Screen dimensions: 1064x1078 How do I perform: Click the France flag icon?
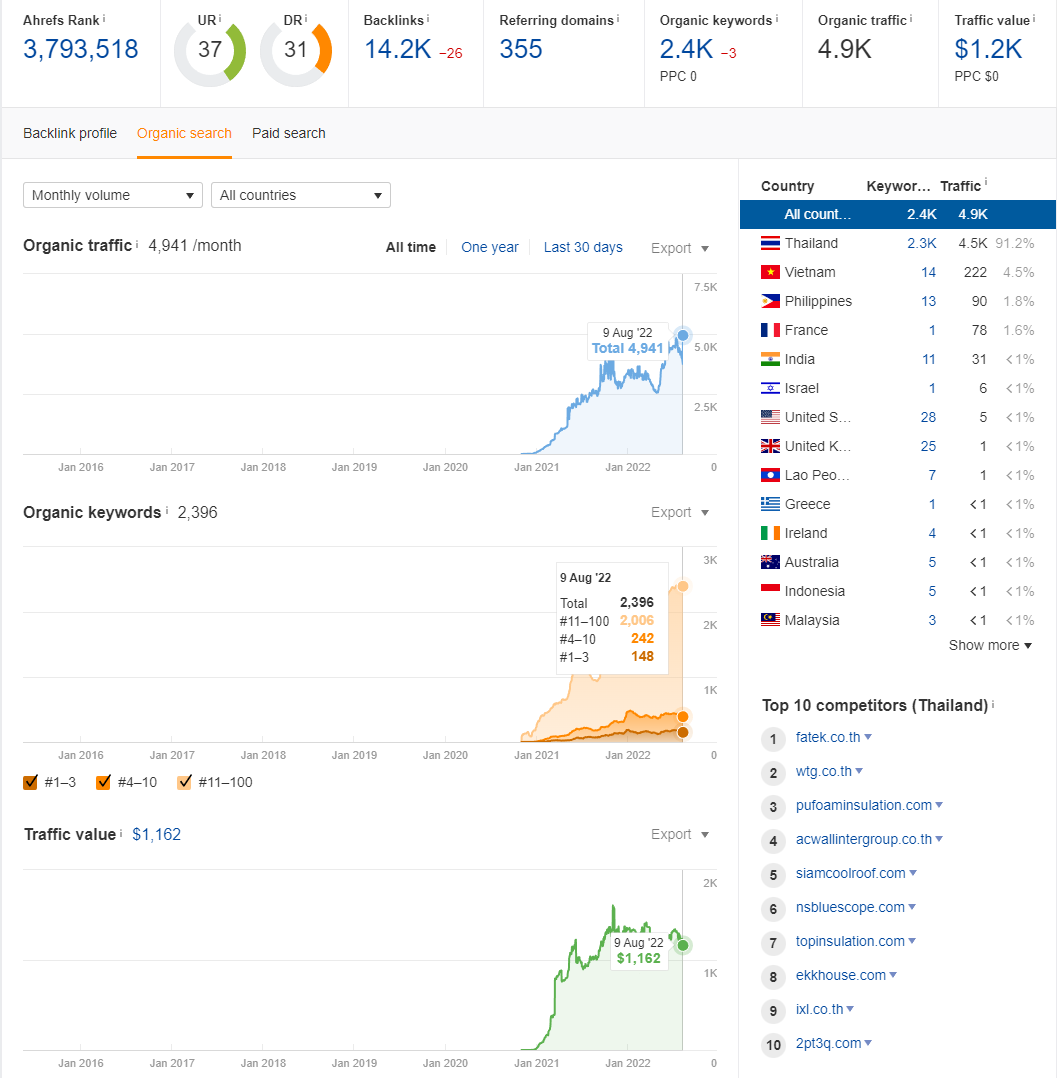[x=770, y=330]
